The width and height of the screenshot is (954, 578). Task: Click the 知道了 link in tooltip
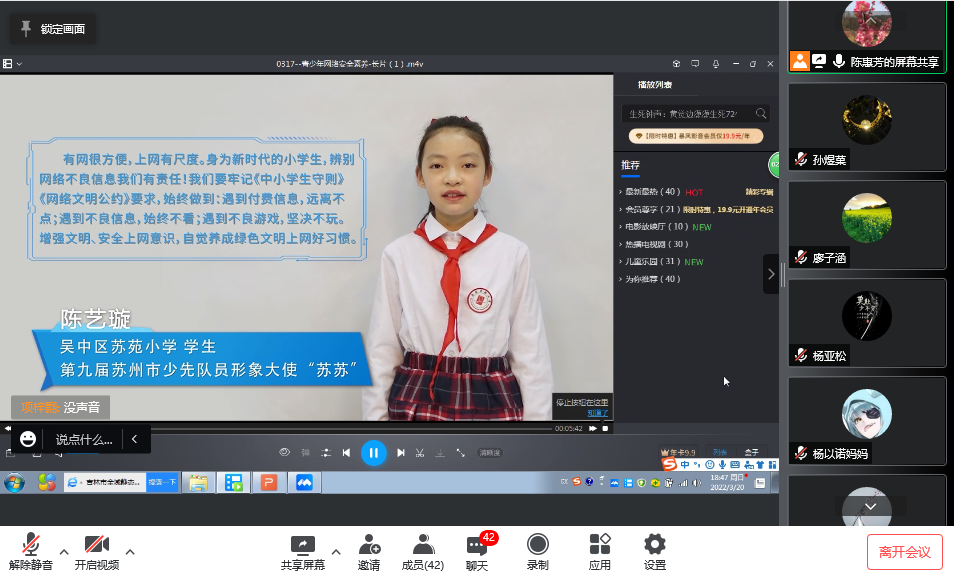click(597, 413)
